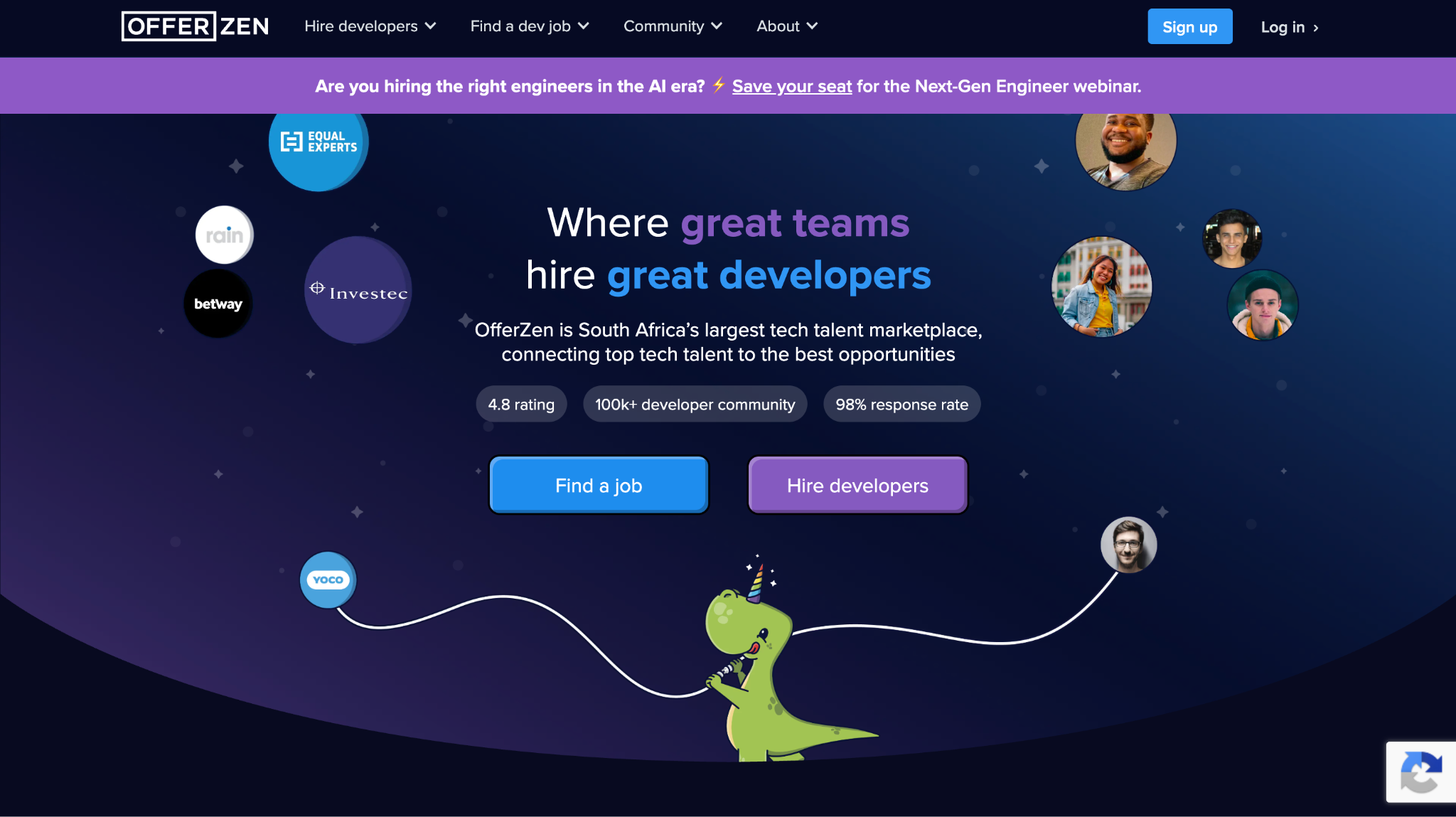Viewport: 1456px width, 817px height.
Task: Click the Investec logo bubble
Action: click(358, 290)
